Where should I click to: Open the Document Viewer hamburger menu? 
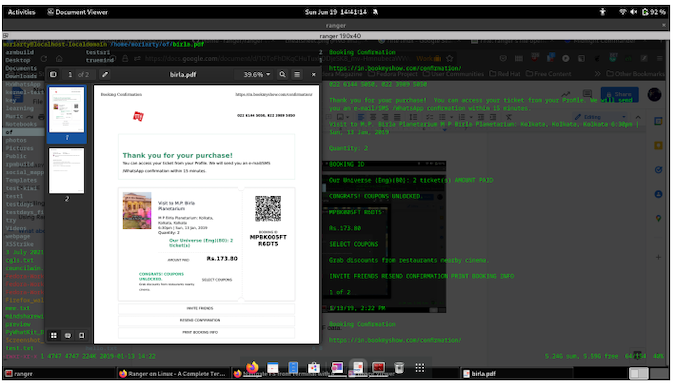[297, 74]
